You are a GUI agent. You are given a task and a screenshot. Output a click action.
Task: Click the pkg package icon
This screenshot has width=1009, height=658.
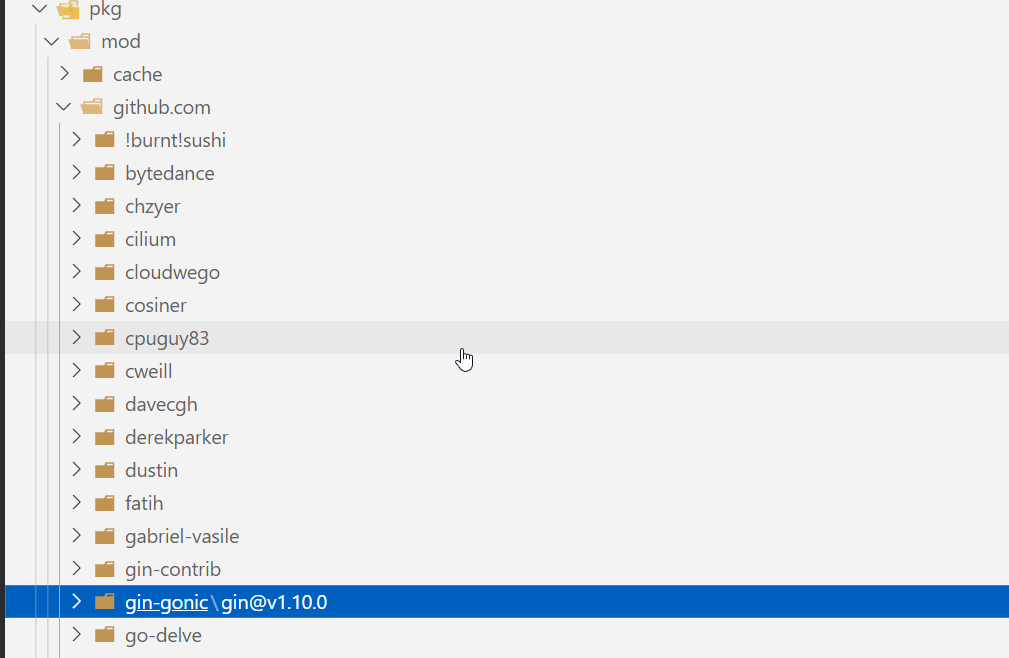pos(68,10)
